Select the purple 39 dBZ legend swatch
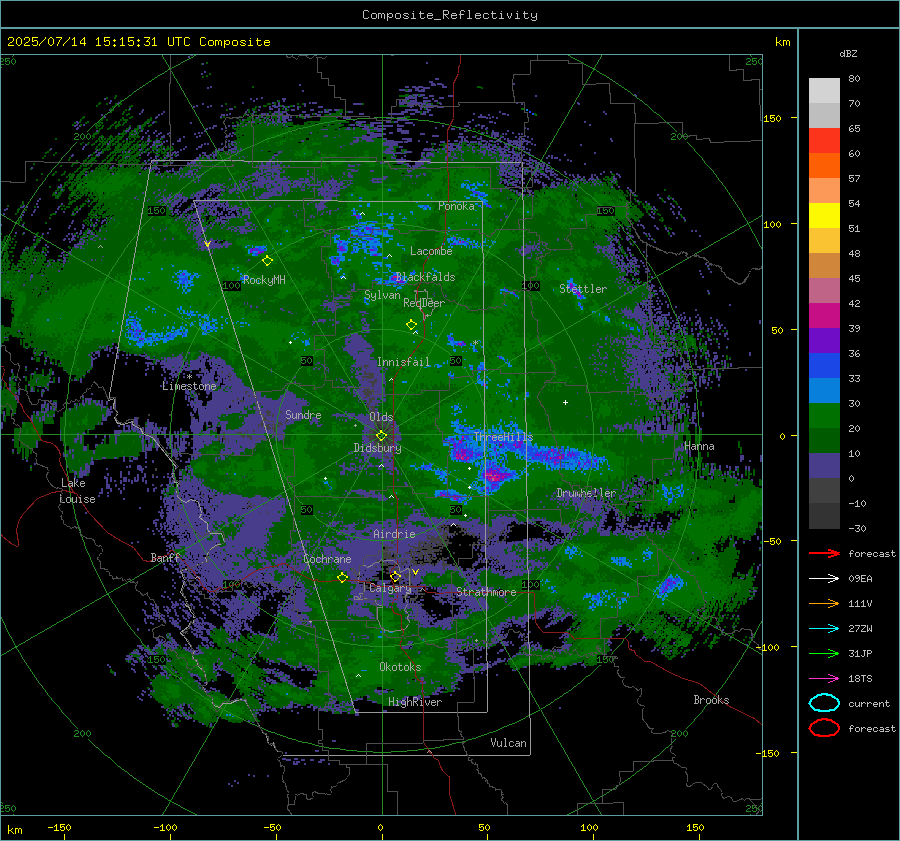This screenshot has width=900, height=841. click(x=824, y=341)
